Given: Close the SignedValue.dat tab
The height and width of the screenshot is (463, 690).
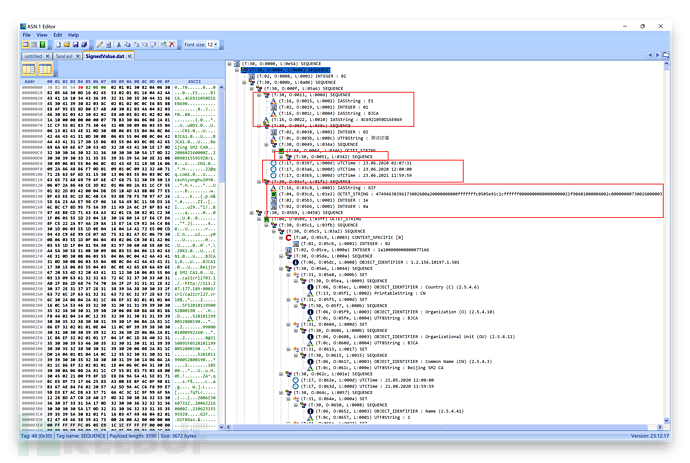Looking at the screenshot, I should [129, 56].
